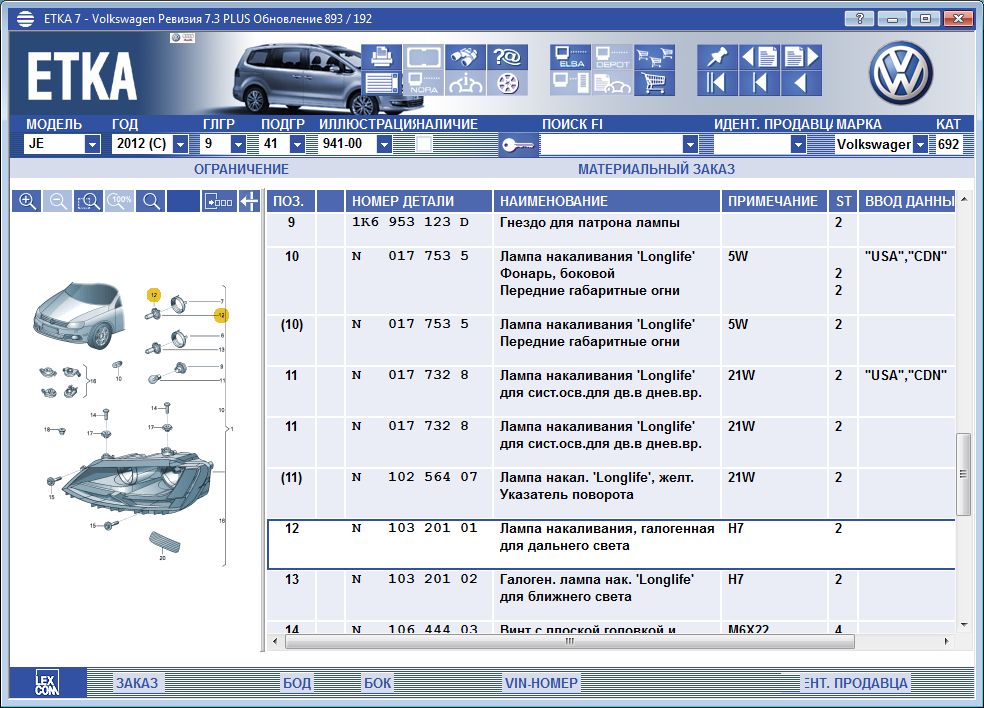The height and width of the screenshot is (708, 984).
Task: Click the НАИМЕНОВАНИЕ column header
Action: [x=606, y=201]
